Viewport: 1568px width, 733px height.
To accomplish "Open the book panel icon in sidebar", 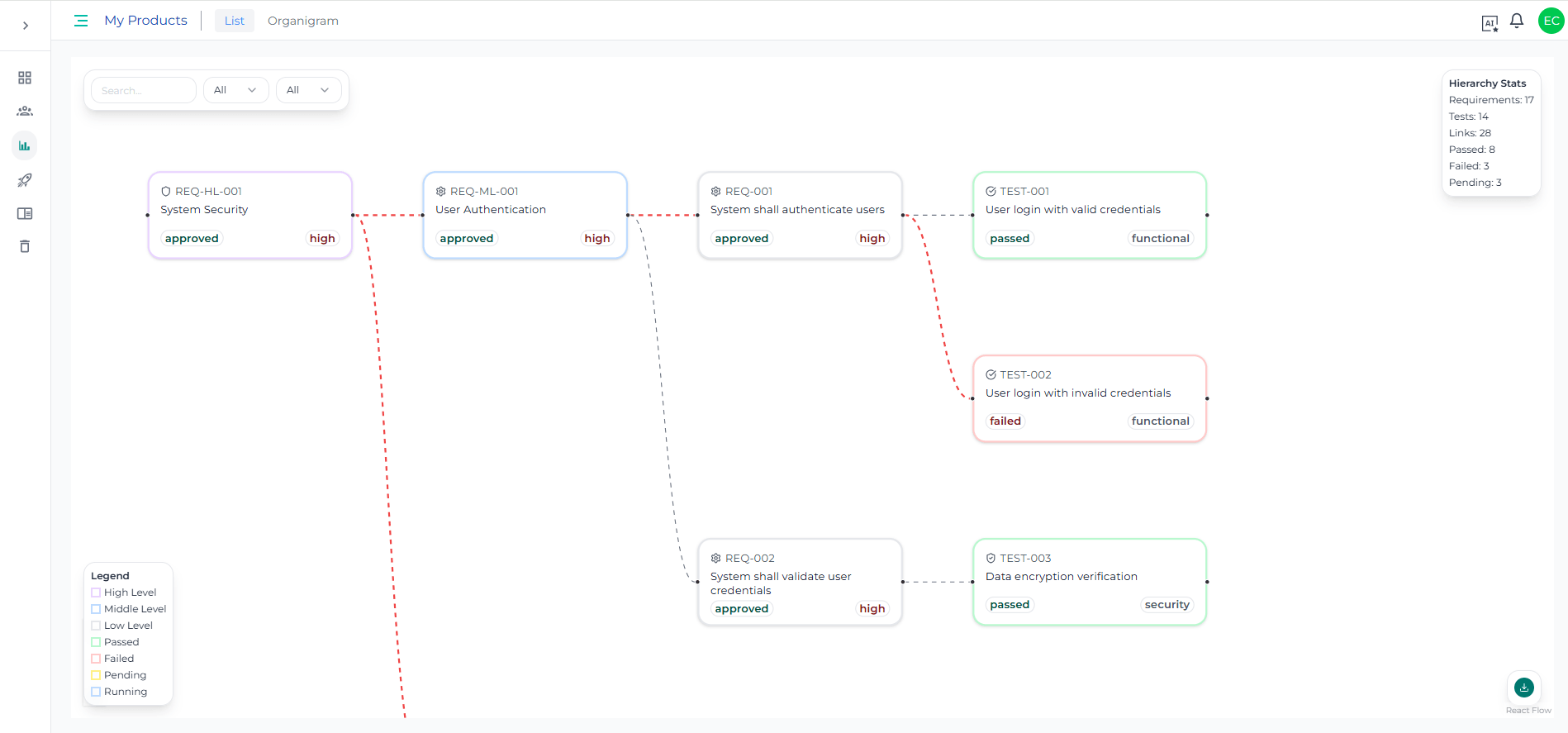I will (25, 213).
